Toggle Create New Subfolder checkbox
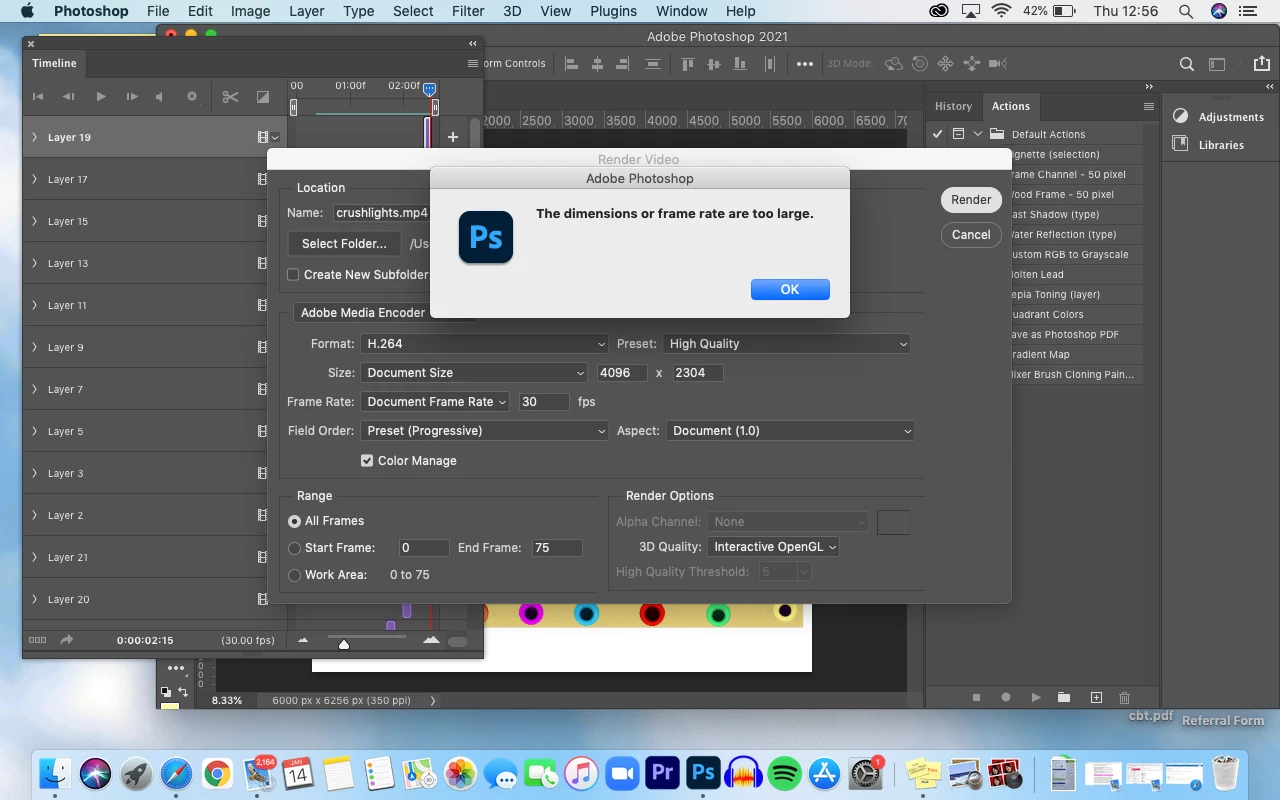The height and width of the screenshot is (800, 1280). pyautogui.click(x=293, y=274)
